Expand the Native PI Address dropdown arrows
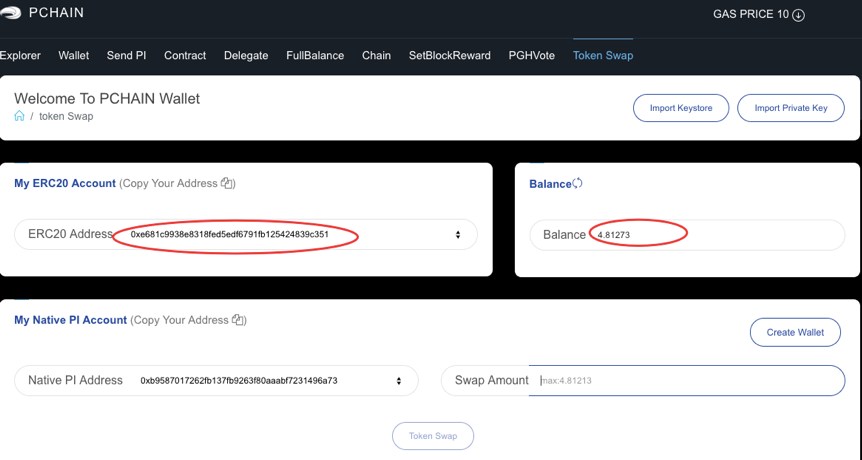The image size is (862, 460). tap(399, 381)
